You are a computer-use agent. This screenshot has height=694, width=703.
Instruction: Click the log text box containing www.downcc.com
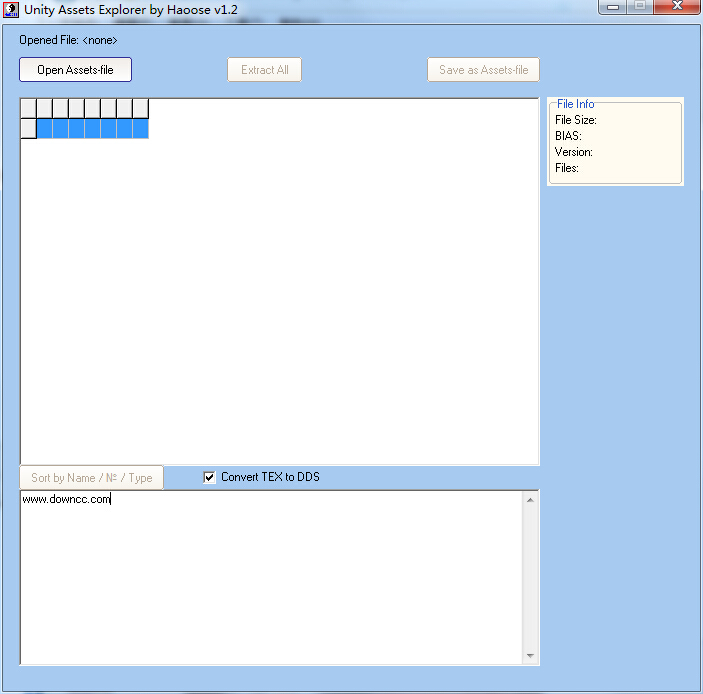coord(271,577)
